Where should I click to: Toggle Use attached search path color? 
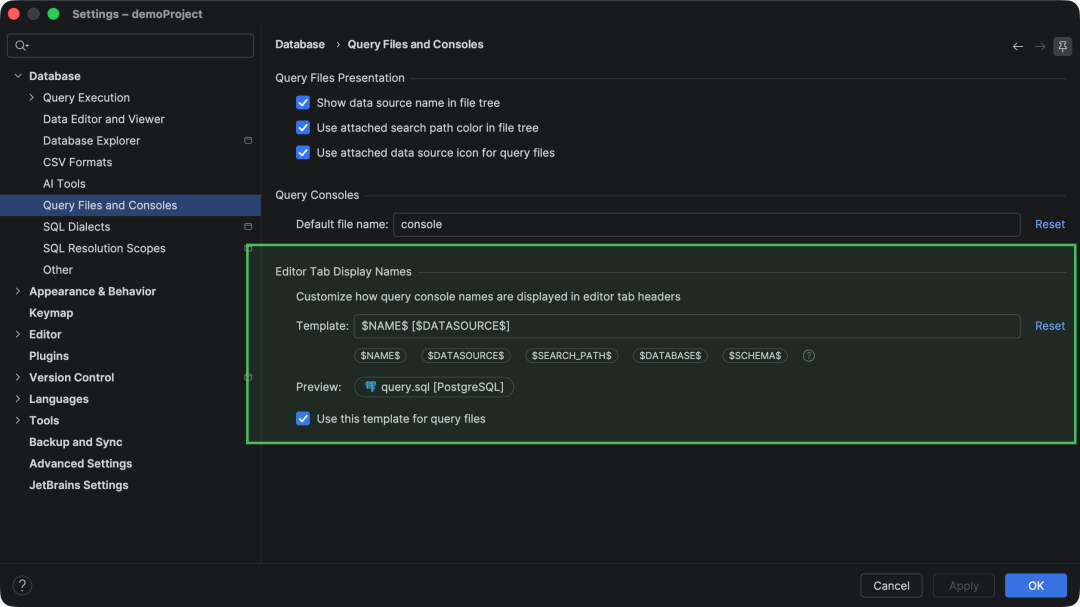coord(303,127)
